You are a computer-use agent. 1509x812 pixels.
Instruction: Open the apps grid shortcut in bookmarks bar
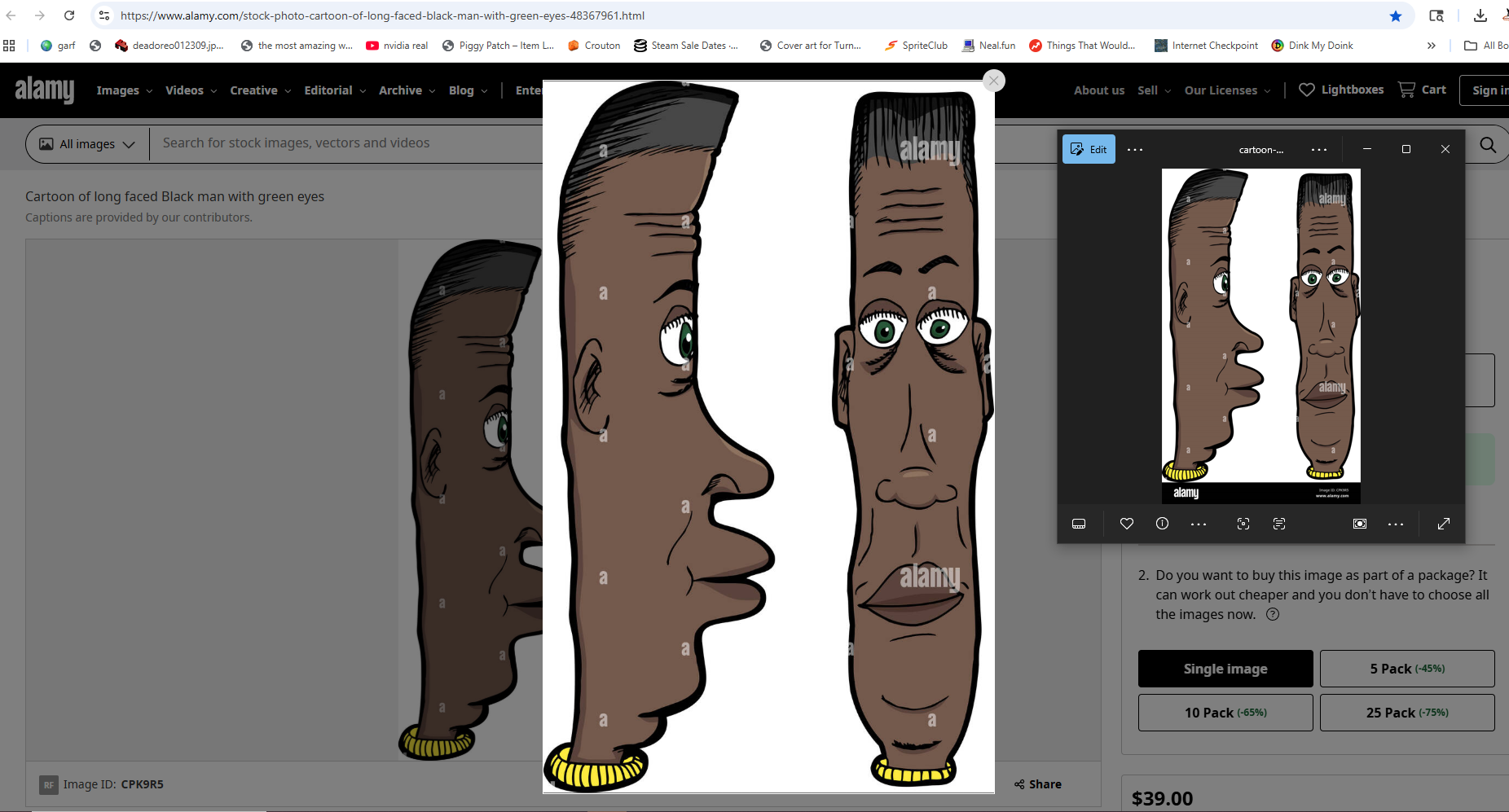9,46
